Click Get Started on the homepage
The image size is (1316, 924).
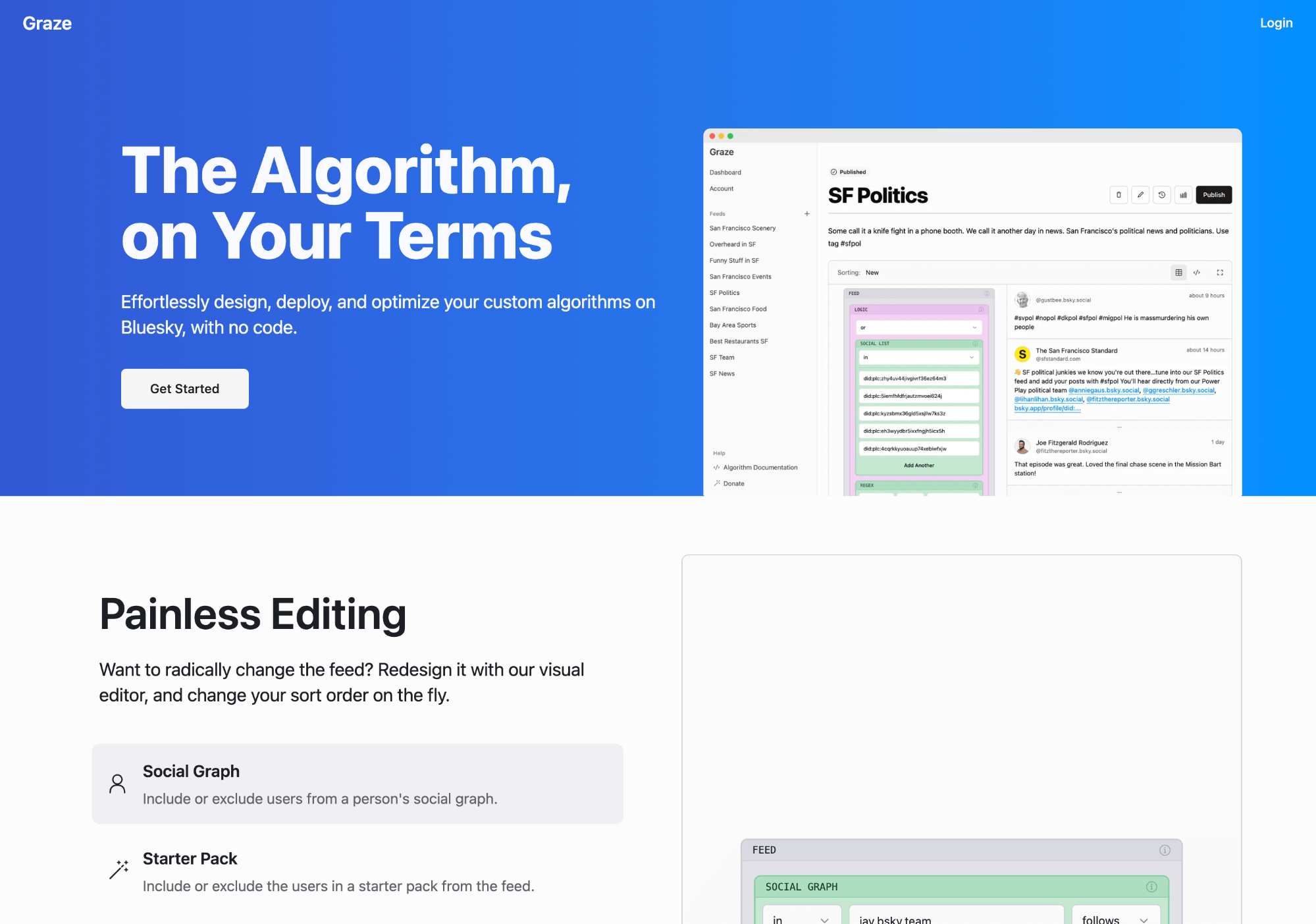184,388
